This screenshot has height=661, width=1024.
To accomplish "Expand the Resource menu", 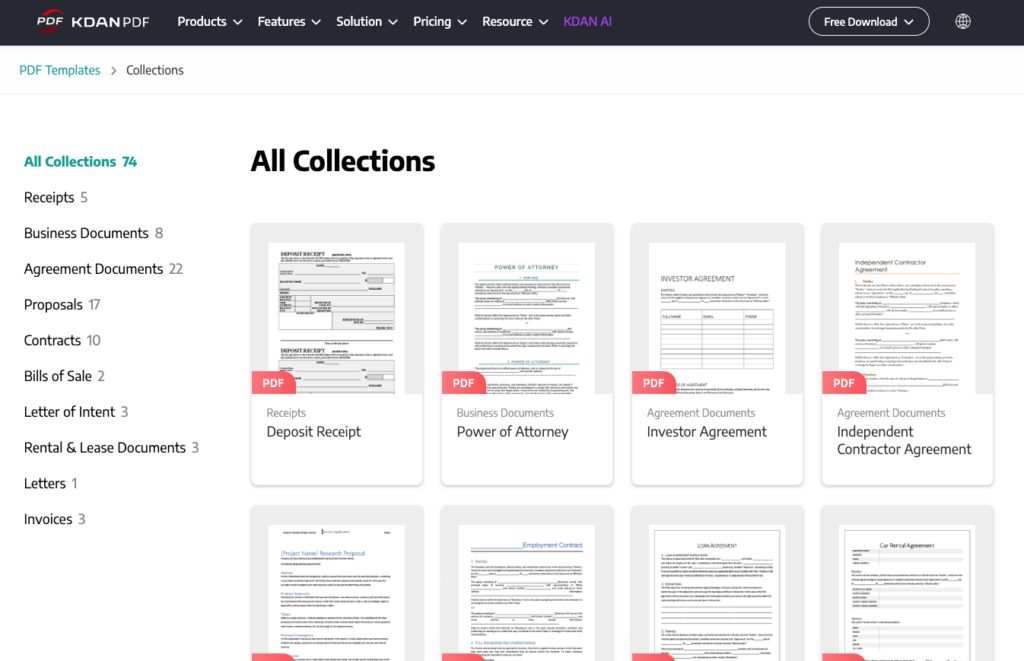I will coord(515,22).
